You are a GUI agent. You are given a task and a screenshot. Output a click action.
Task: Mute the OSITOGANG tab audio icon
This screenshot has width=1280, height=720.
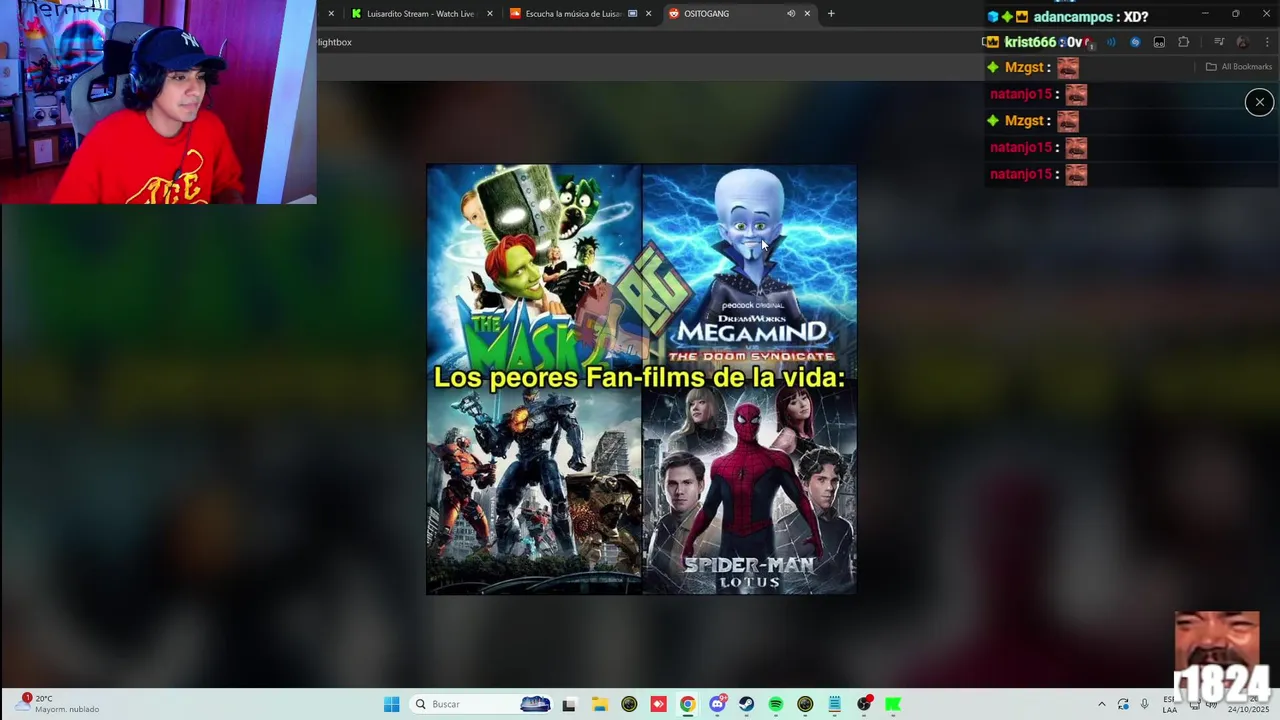[x=791, y=14]
